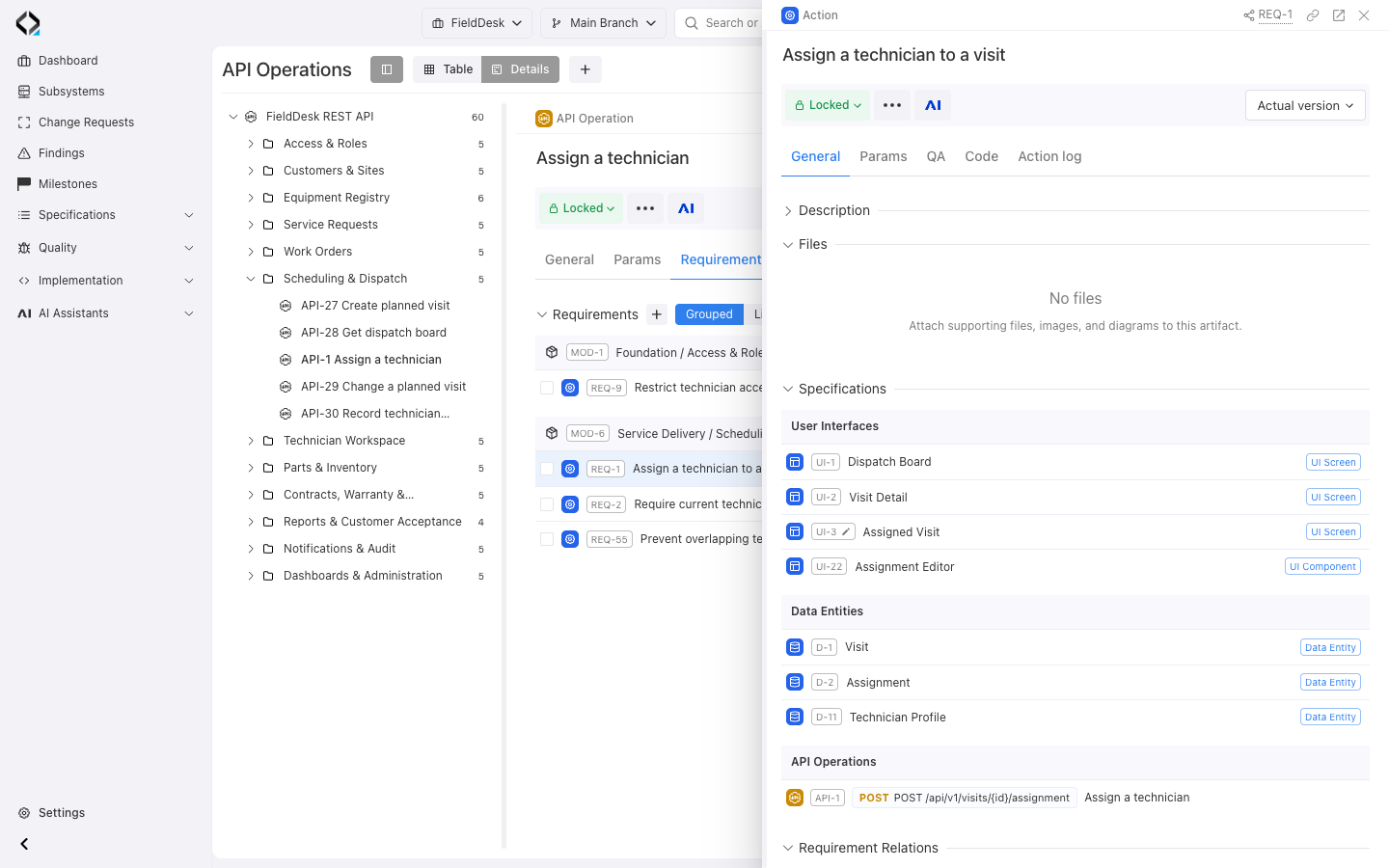The image size is (1389, 868).
Task: Switch to the Params tab in Action panel
Action: click(x=884, y=156)
